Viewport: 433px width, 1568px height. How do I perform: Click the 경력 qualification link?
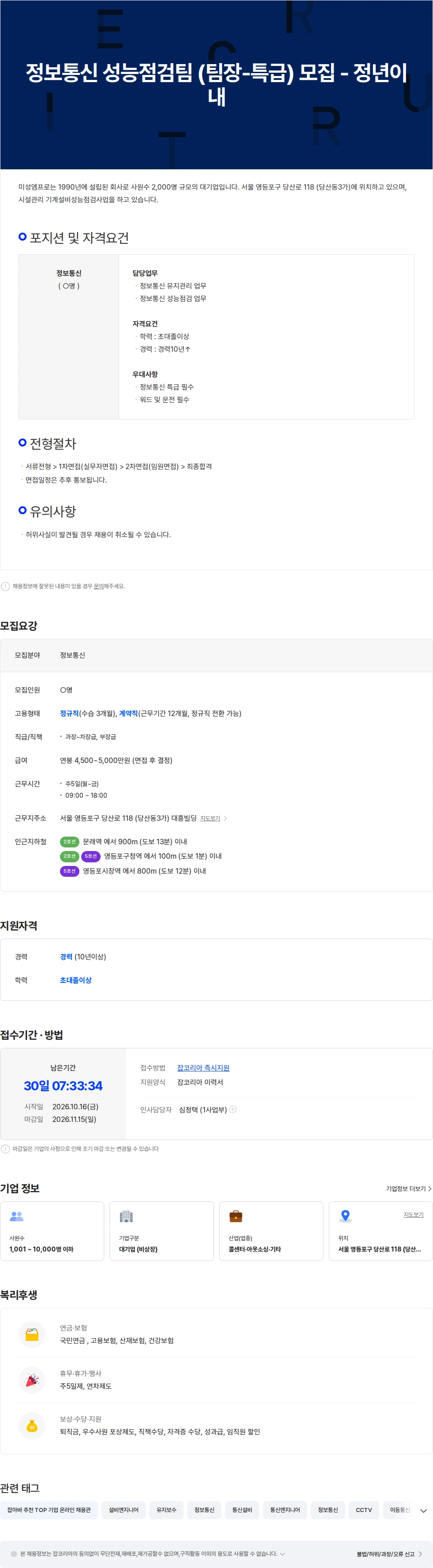tap(66, 957)
